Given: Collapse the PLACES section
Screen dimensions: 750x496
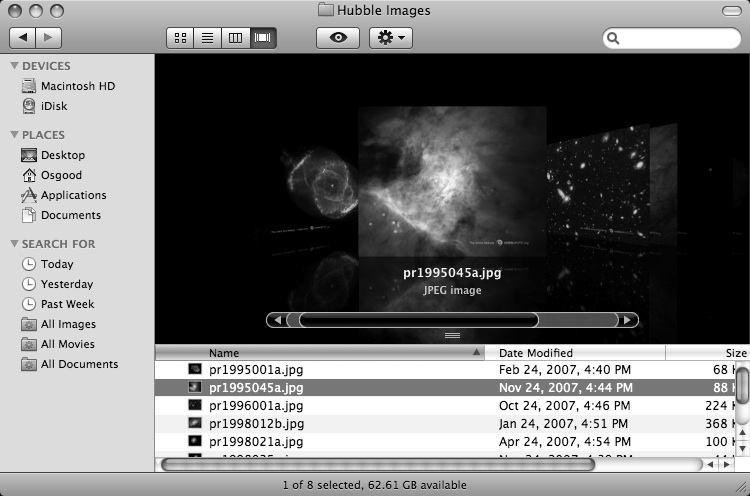Looking at the screenshot, I should click(x=14, y=135).
